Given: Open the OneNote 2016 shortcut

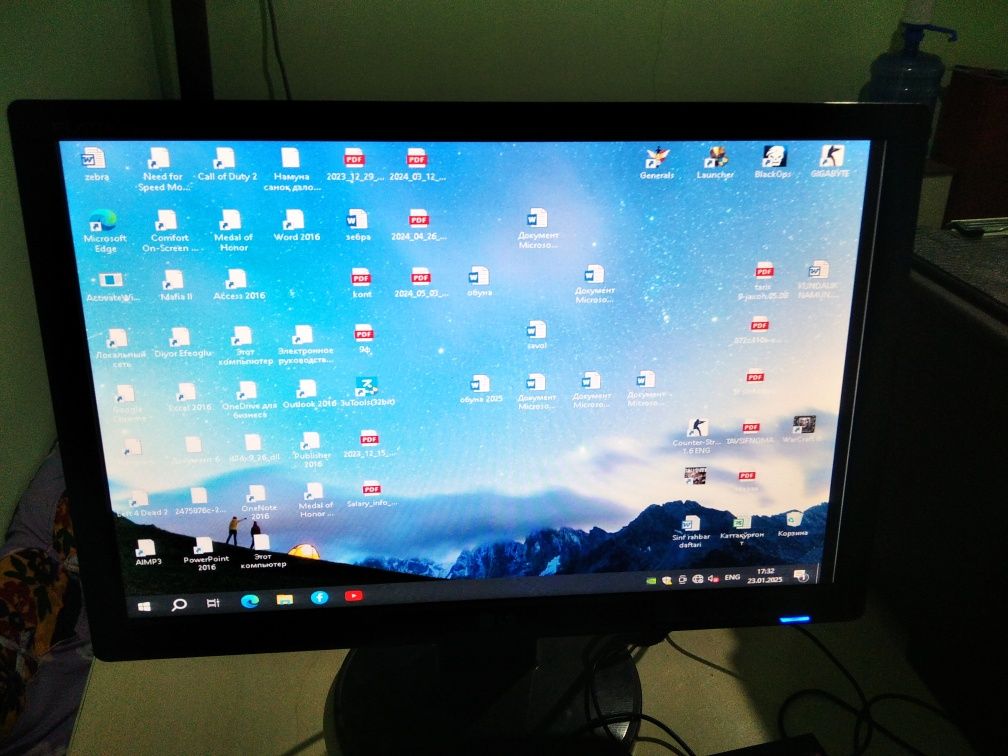Looking at the screenshot, I should click(x=258, y=503).
